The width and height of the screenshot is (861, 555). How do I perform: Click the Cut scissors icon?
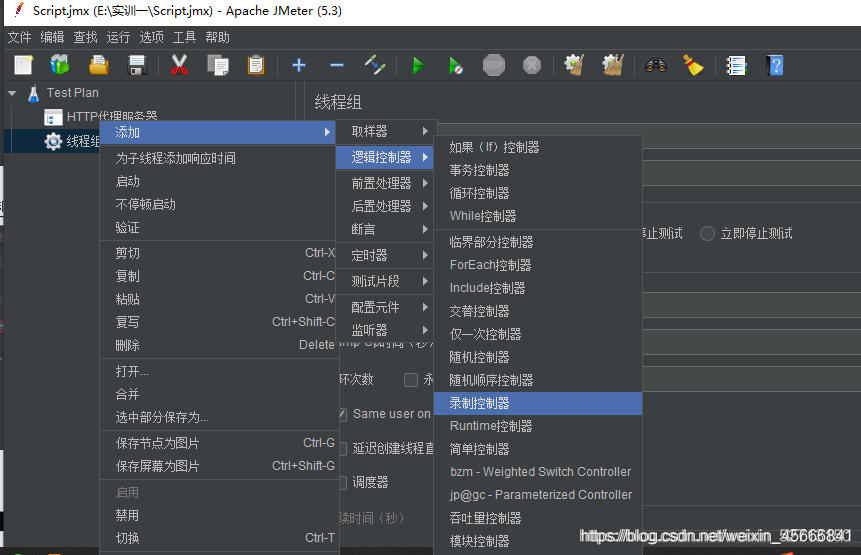click(179, 65)
